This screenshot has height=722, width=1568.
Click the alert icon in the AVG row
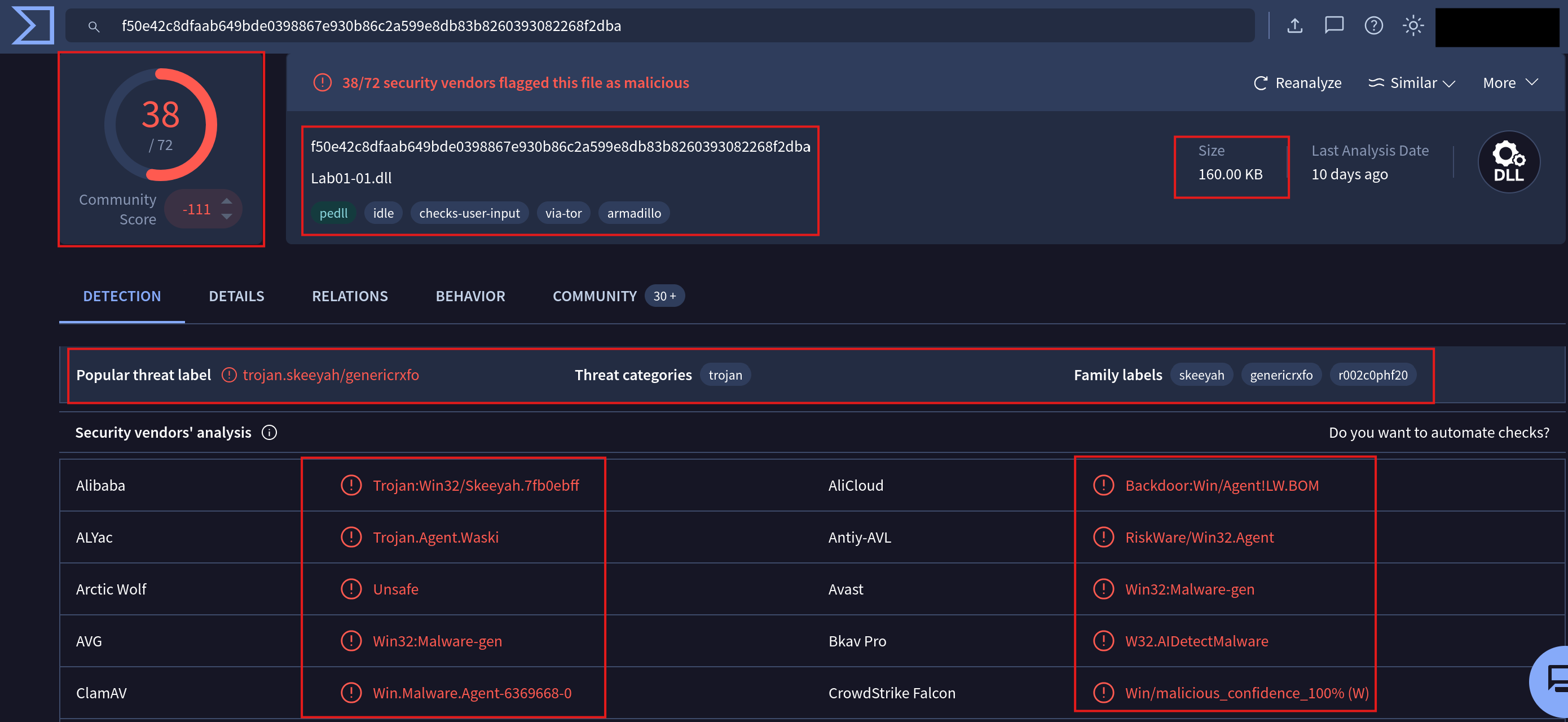click(x=351, y=640)
